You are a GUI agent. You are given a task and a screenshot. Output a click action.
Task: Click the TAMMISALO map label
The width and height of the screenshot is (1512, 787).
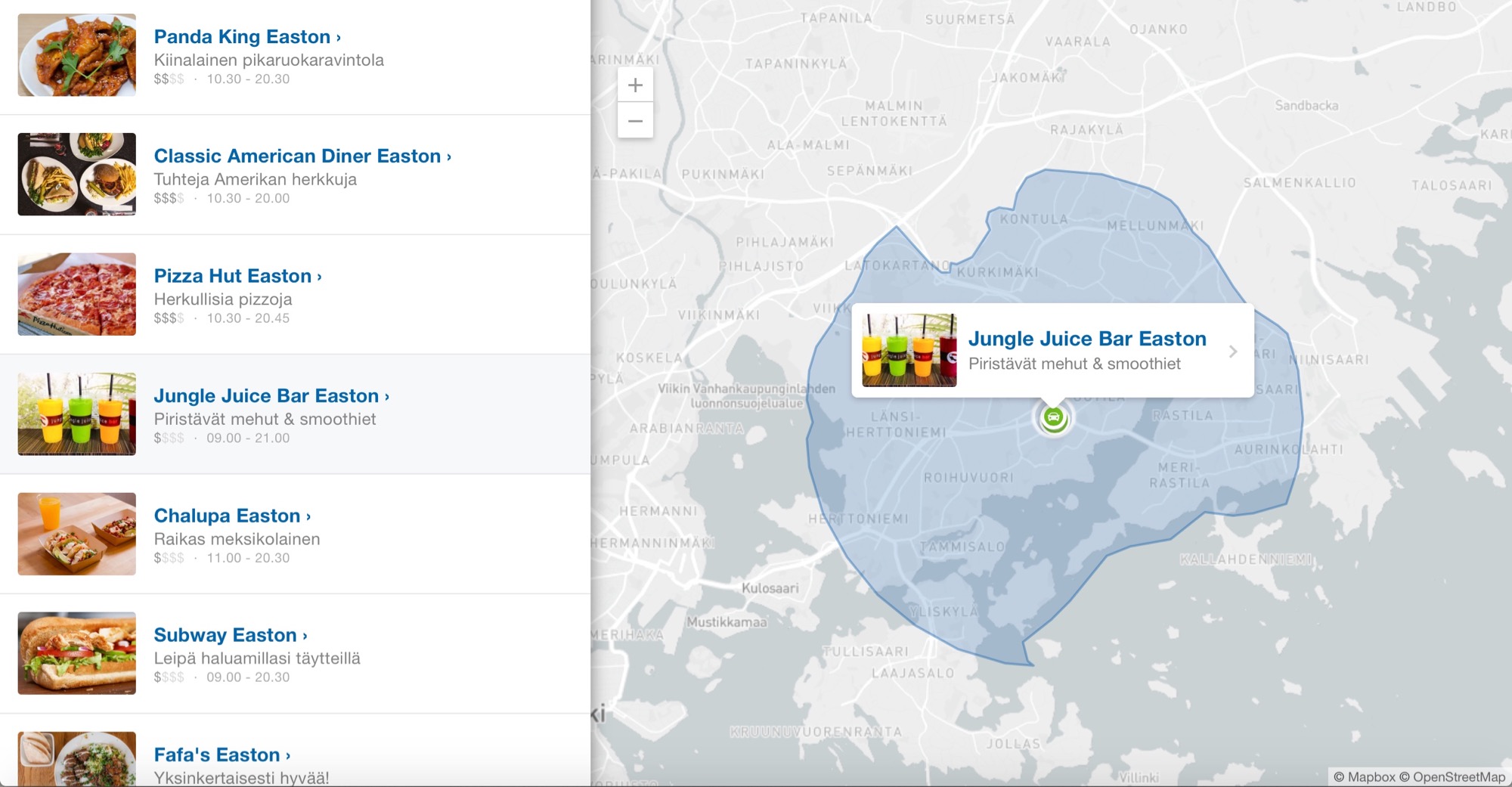point(962,547)
